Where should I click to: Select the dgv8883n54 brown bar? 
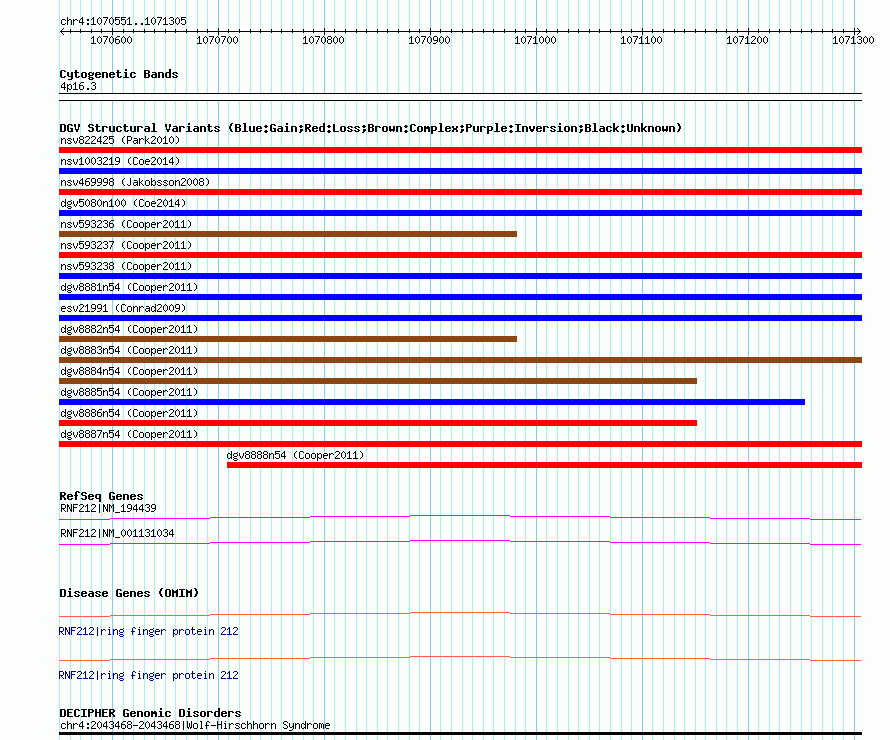pyautogui.click(x=460, y=360)
